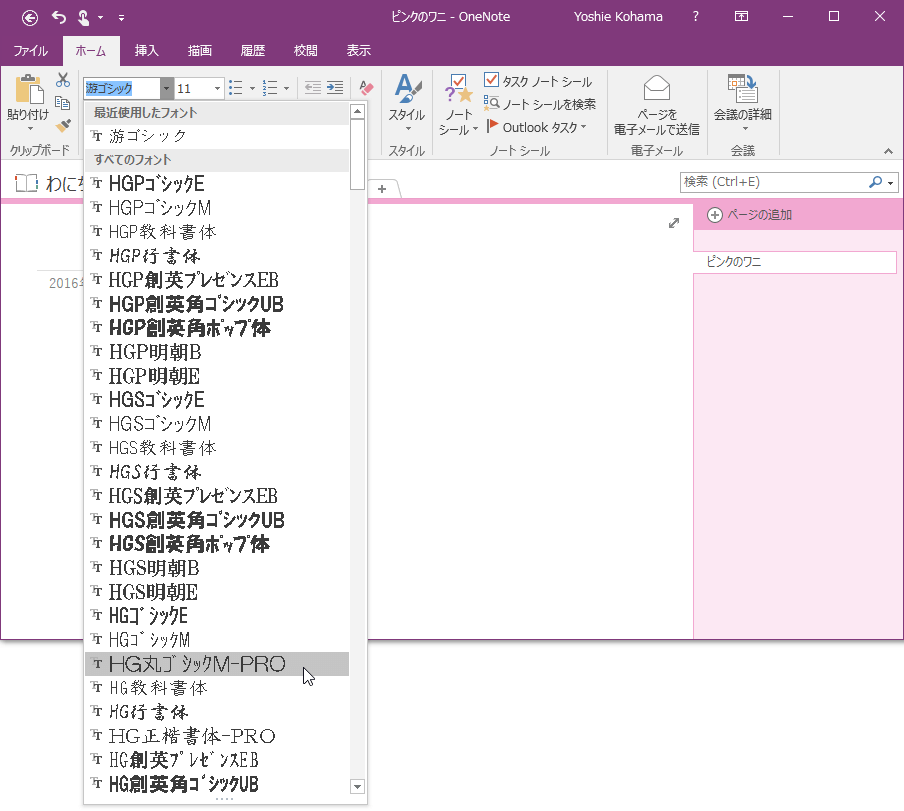This screenshot has width=904, height=811.
Task: Toggle Touch/Mouse mode icon
Action: tap(84, 18)
